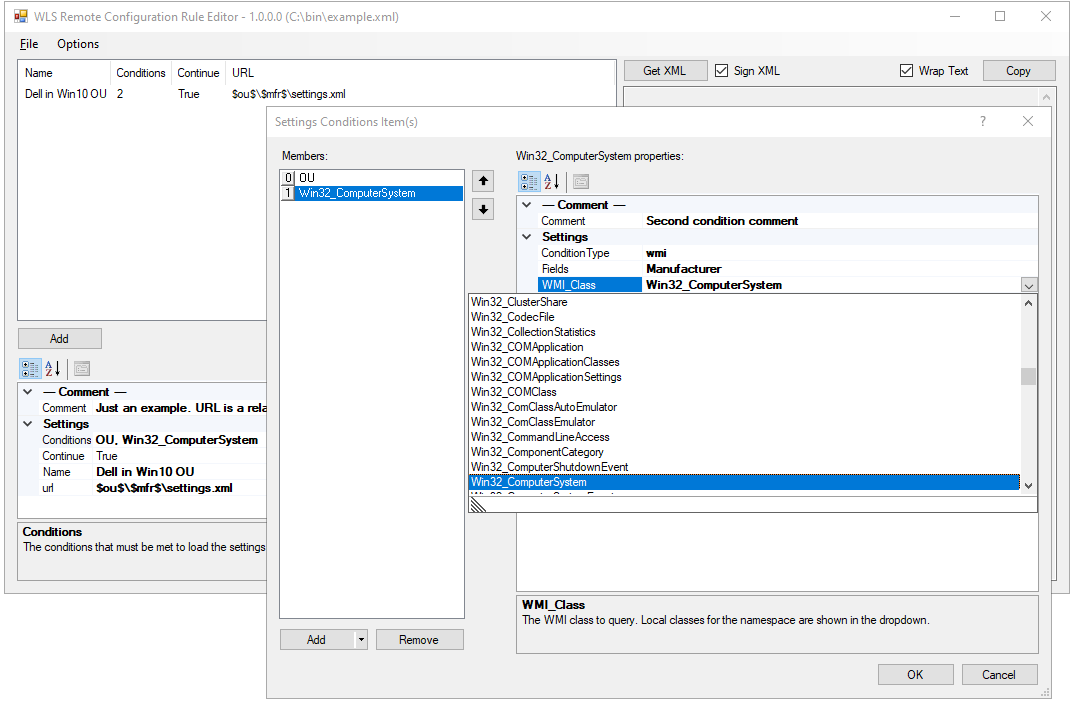The width and height of the screenshot is (1073, 702).
Task: Move selected member up with arrow button
Action: click(x=483, y=181)
